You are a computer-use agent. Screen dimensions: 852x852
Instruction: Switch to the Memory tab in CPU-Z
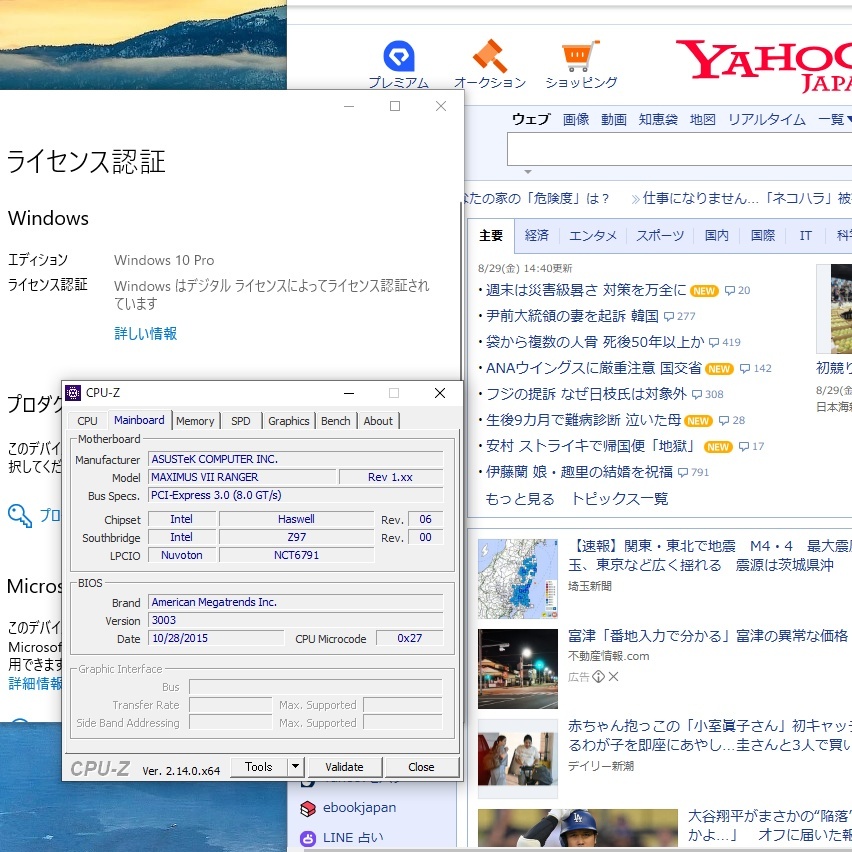(x=195, y=421)
